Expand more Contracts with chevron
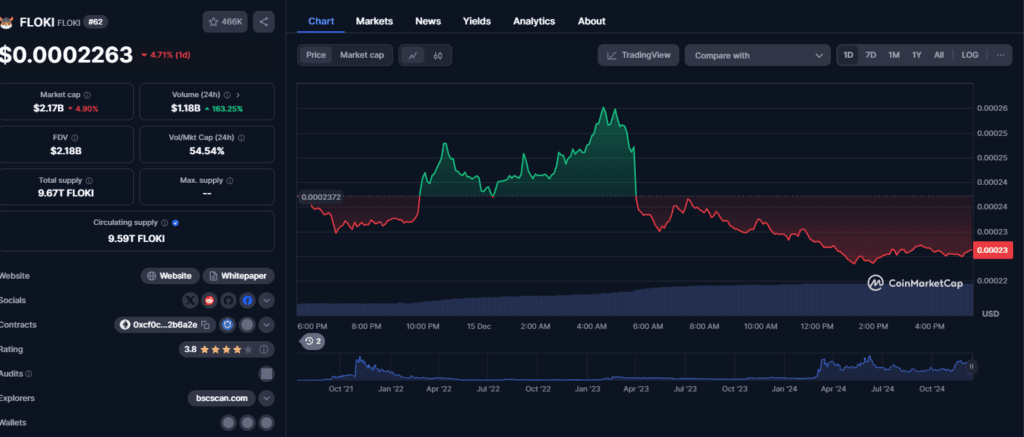The height and width of the screenshot is (437, 1024). click(x=266, y=325)
